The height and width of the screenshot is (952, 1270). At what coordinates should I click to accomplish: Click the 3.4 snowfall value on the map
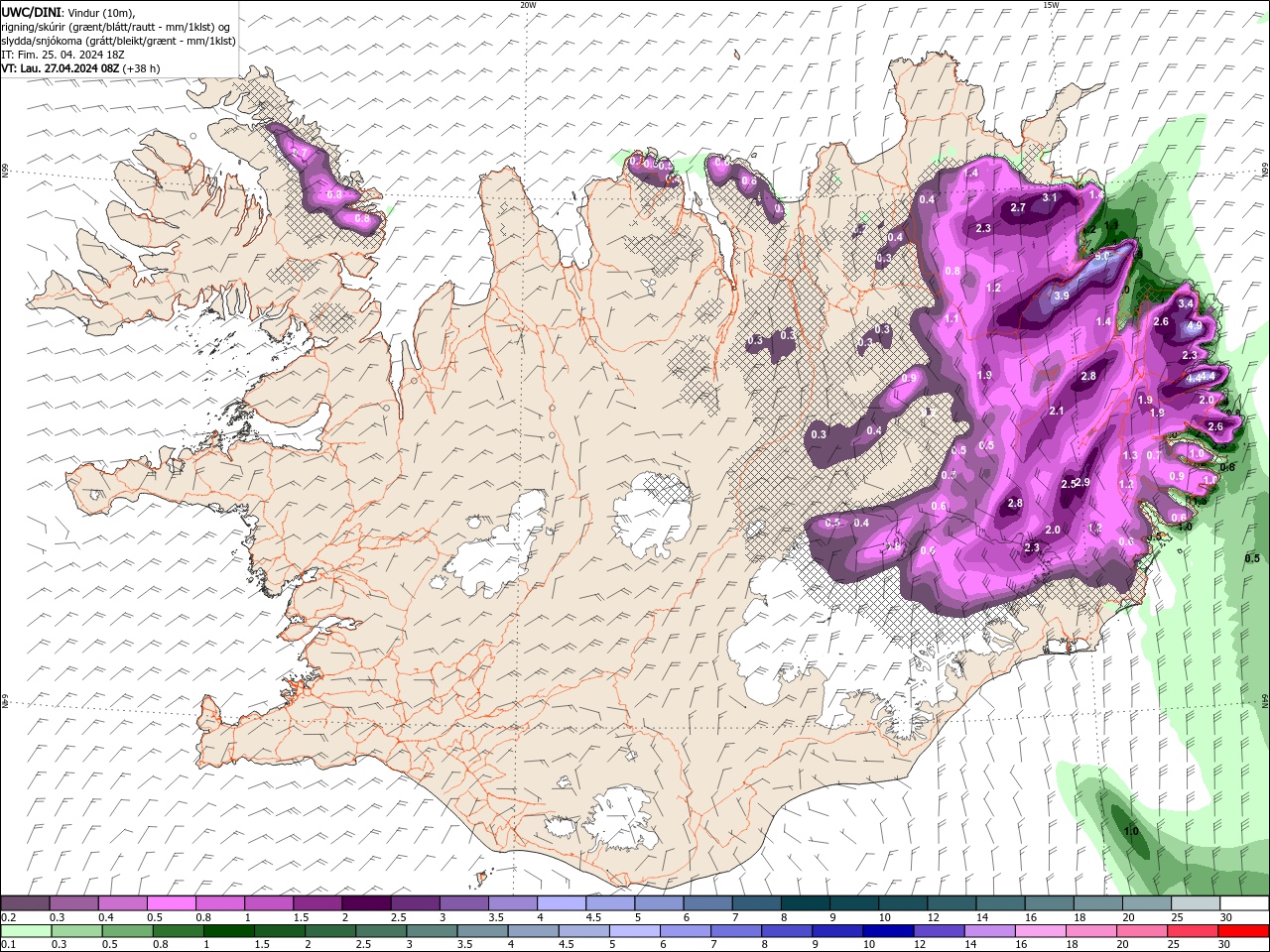click(x=1185, y=302)
